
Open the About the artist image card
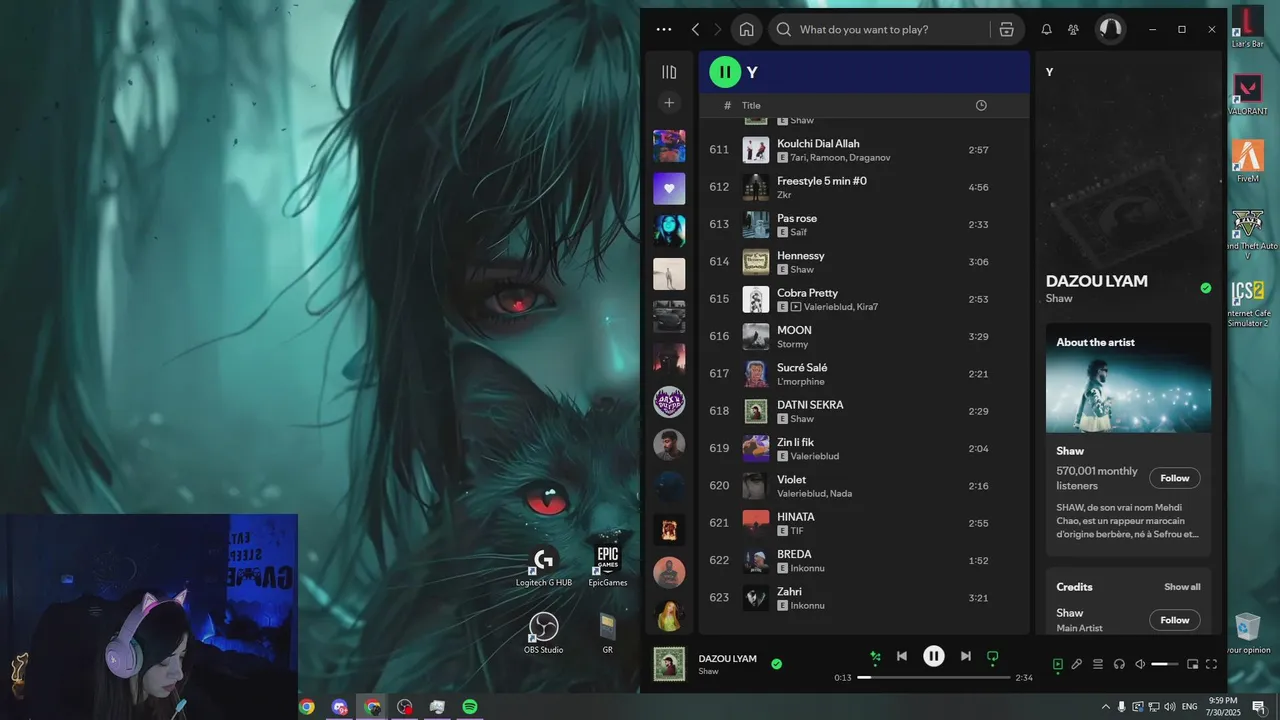(1128, 378)
